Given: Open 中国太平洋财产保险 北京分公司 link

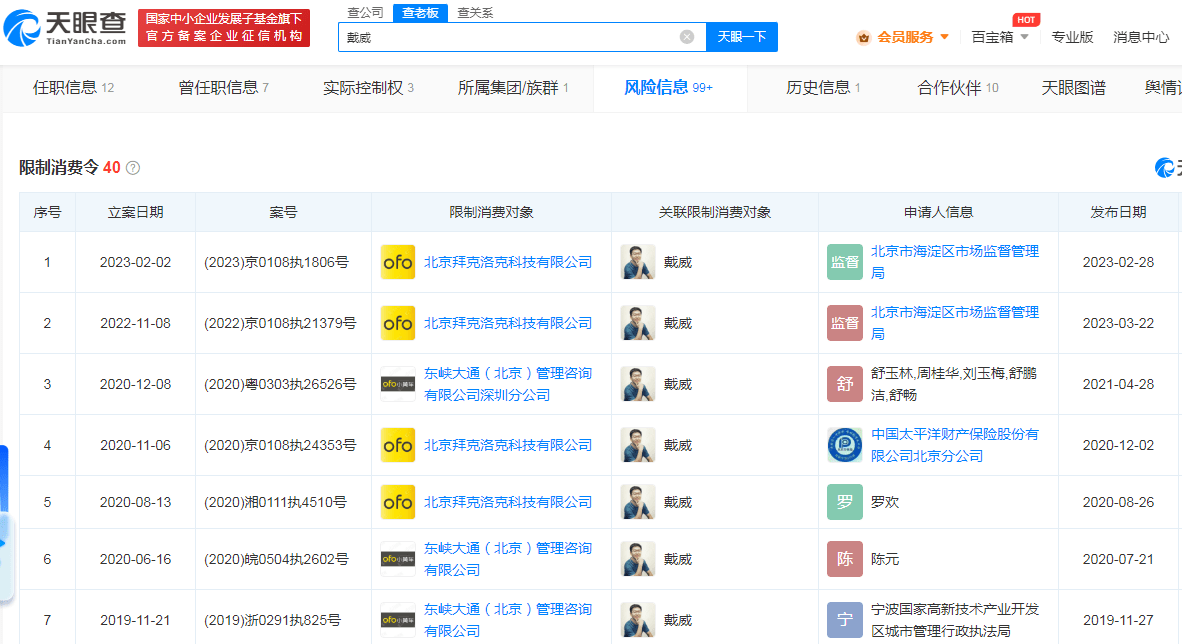Looking at the screenshot, I should tap(954, 446).
